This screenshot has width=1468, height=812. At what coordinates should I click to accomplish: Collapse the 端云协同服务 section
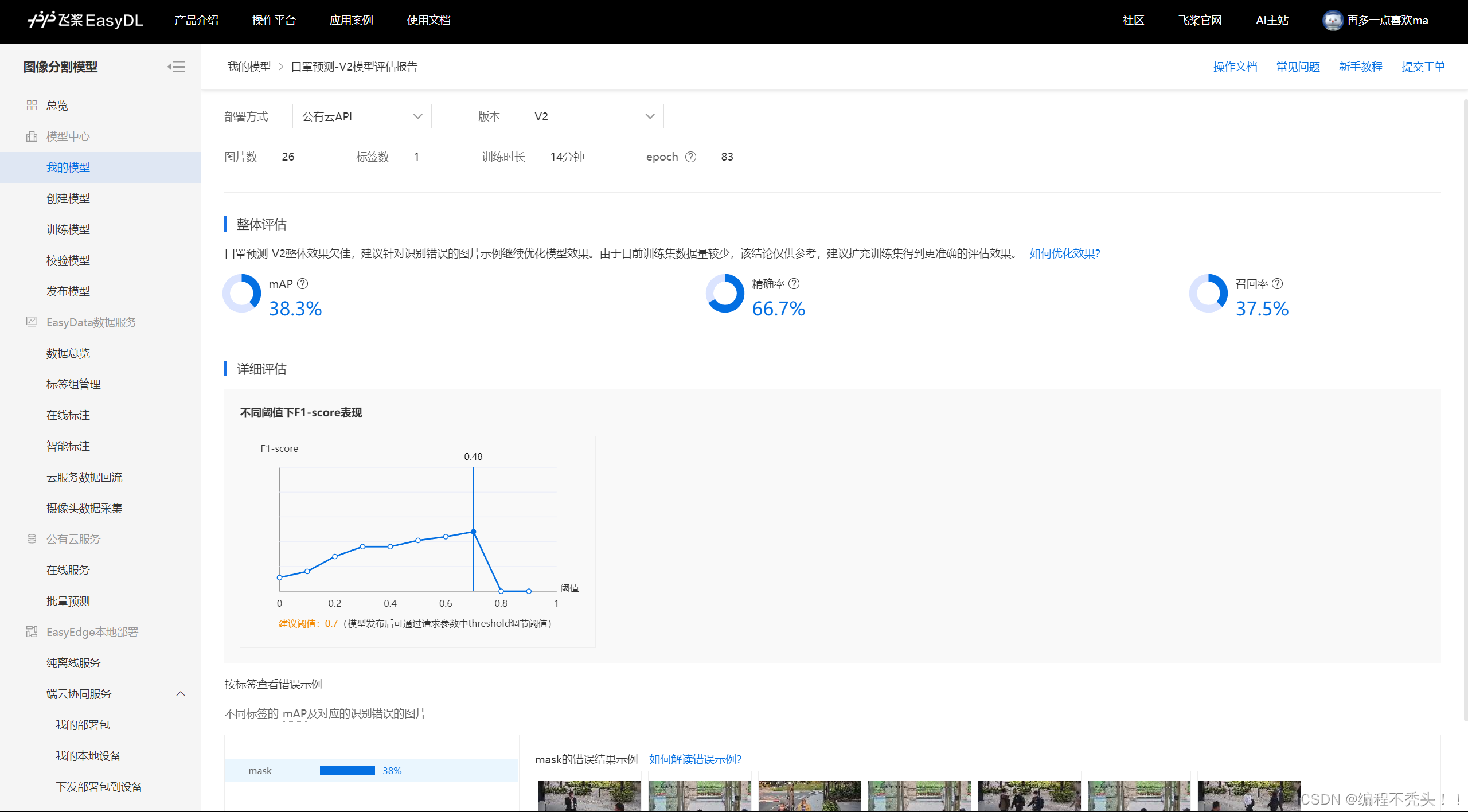pyautogui.click(x=181, y=693)
